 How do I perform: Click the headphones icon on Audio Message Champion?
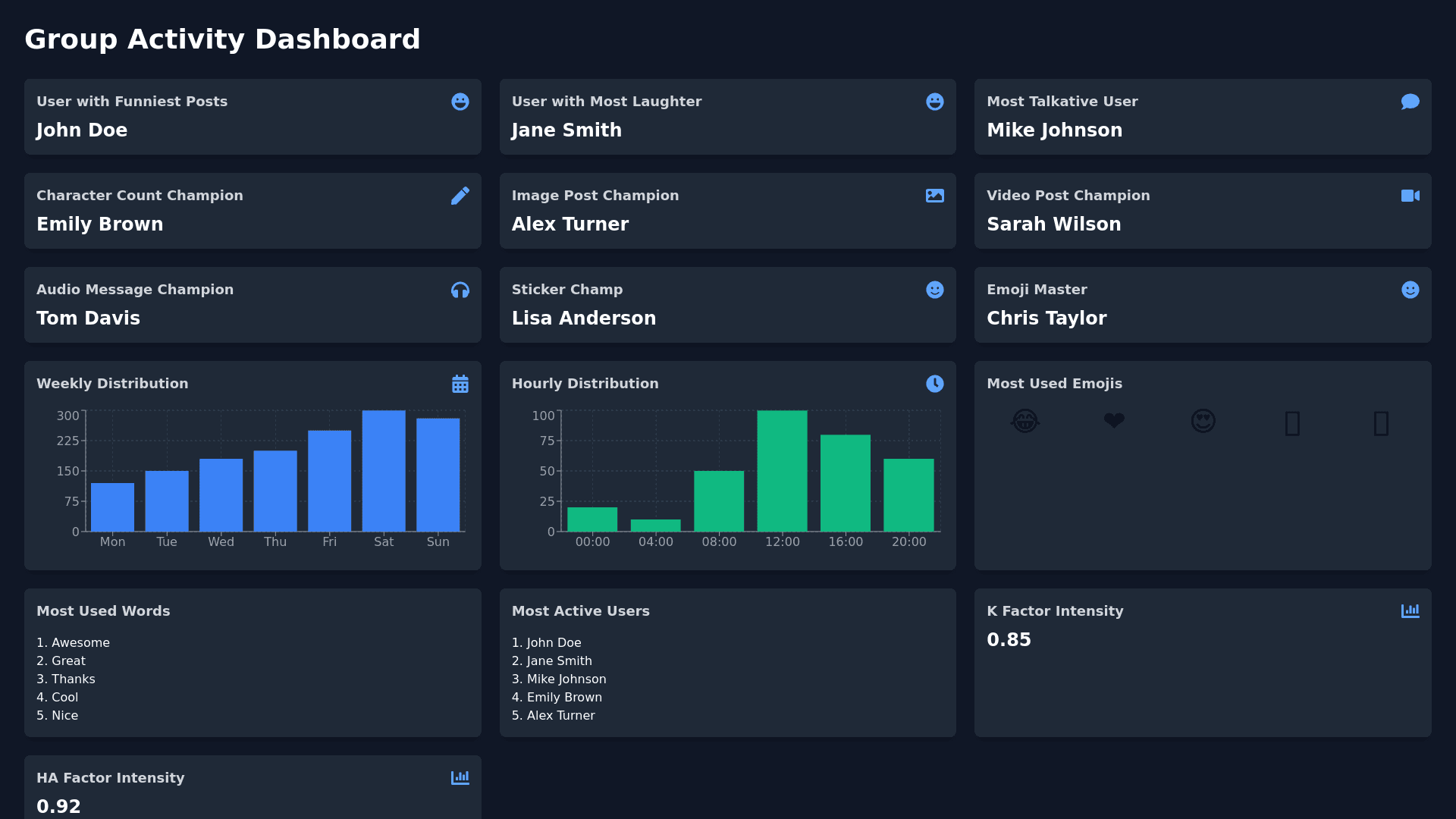click(x=460, y=290)
